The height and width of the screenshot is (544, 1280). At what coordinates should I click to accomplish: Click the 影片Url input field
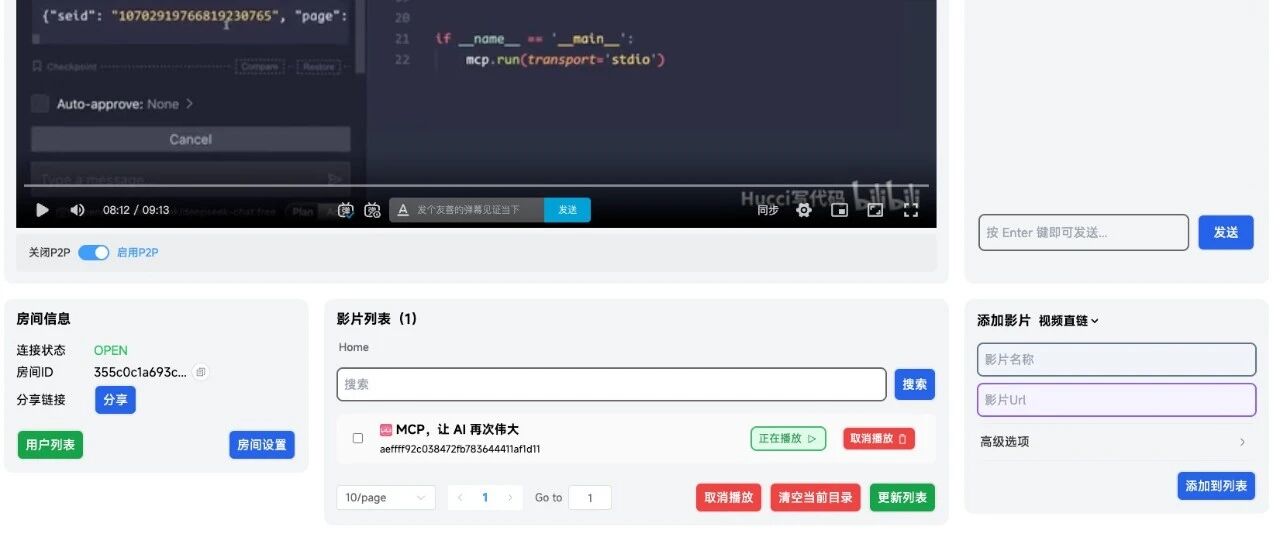[x=1116, y=400]
